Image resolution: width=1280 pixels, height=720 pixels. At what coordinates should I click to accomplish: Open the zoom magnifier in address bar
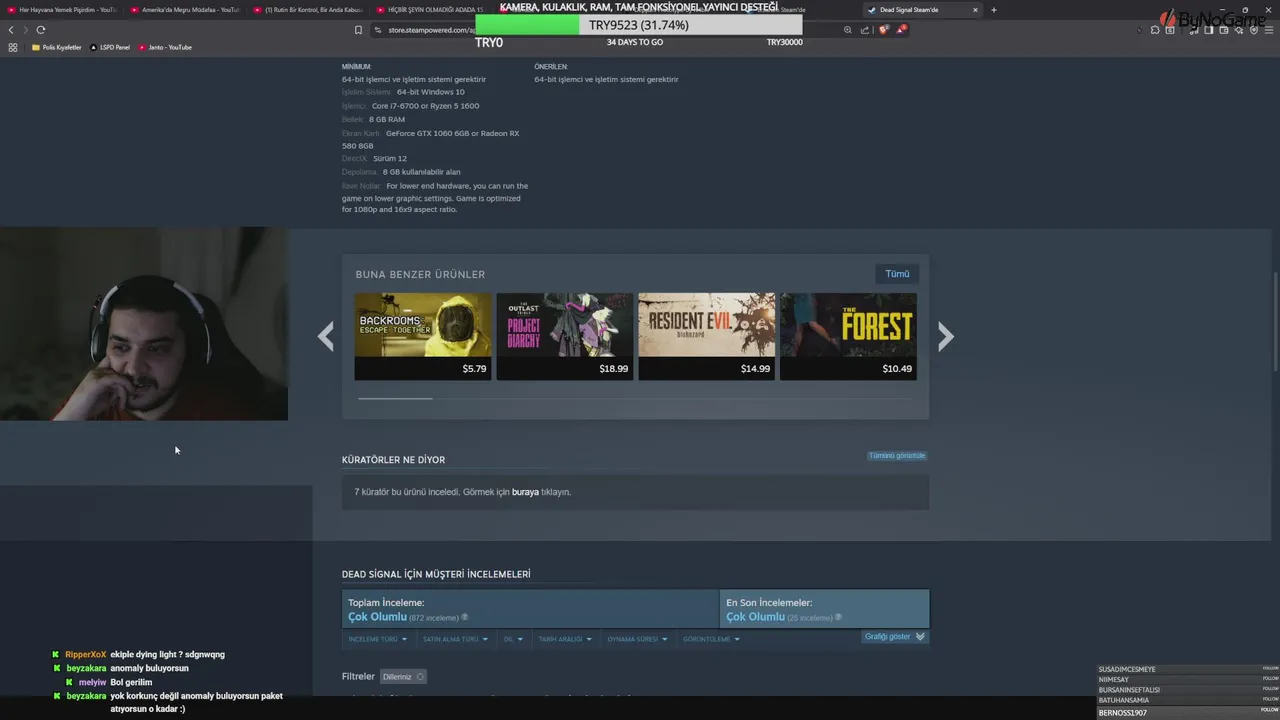tap(848, 30)
